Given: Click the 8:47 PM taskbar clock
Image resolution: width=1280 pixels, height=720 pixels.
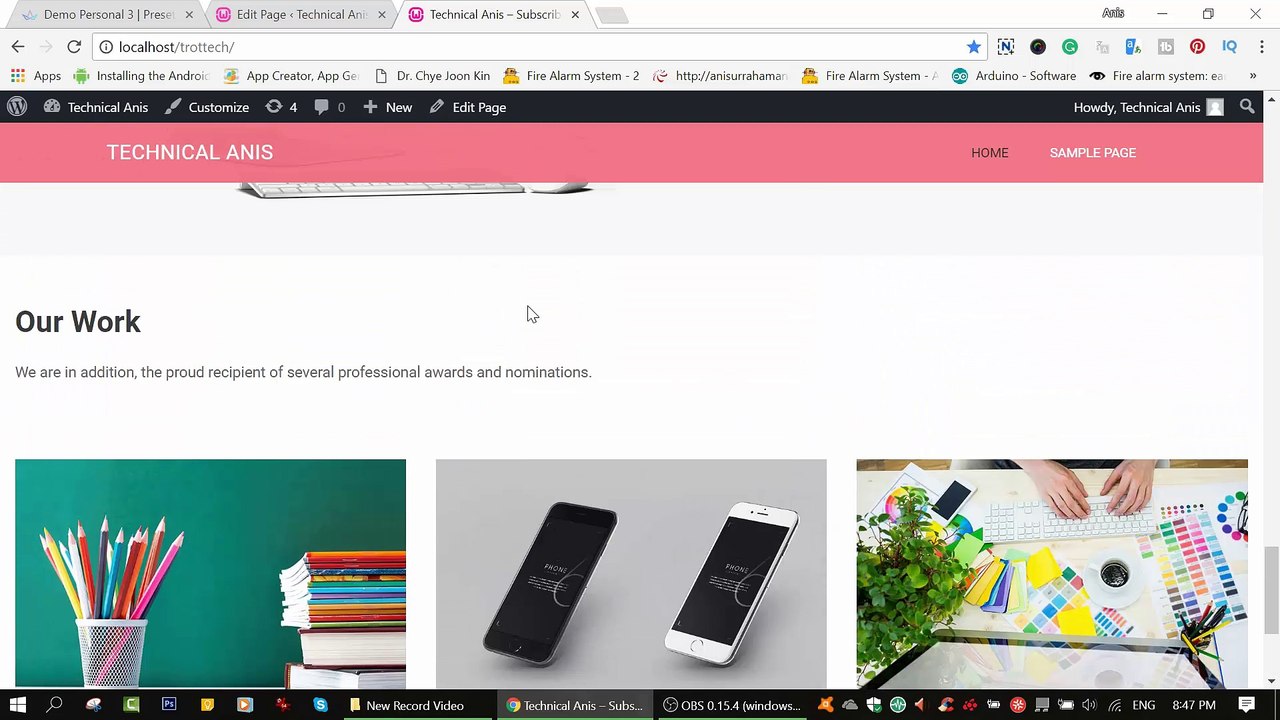Looking at the screenshot, I should click(1194, 705).
